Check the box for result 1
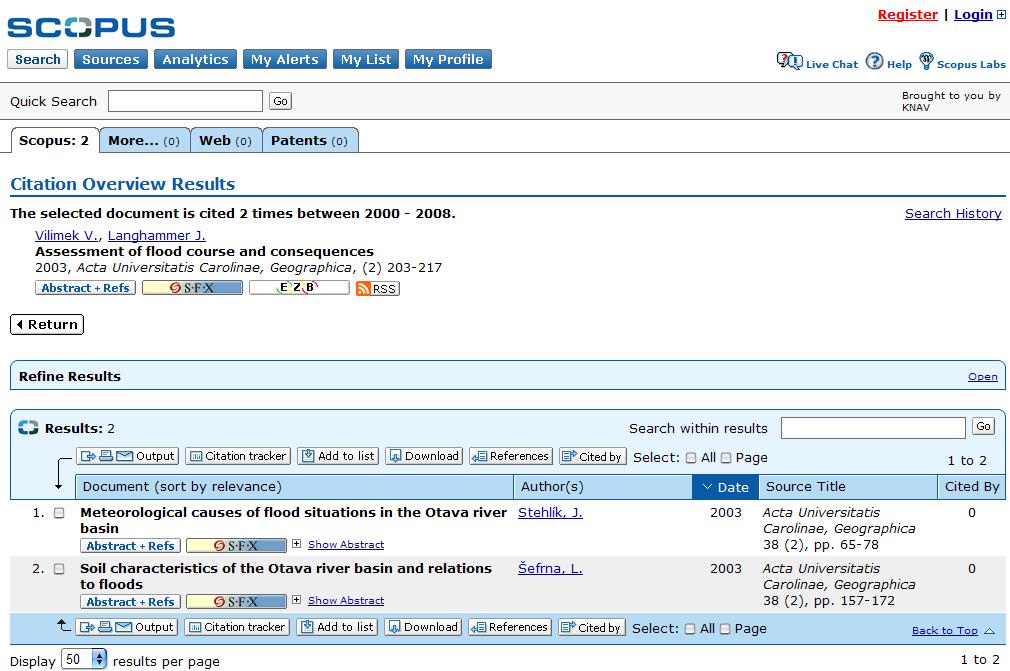 (59, 513)
